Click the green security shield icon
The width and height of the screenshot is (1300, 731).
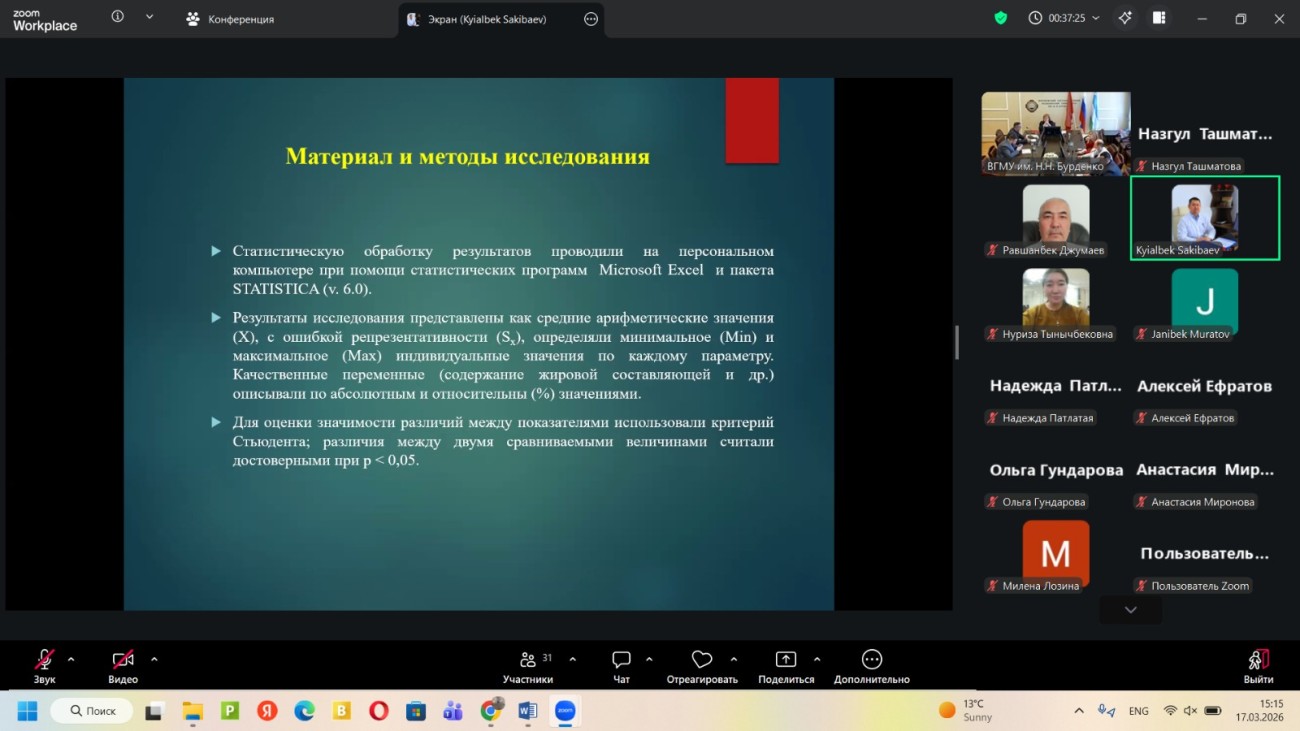pos(1000,17)
